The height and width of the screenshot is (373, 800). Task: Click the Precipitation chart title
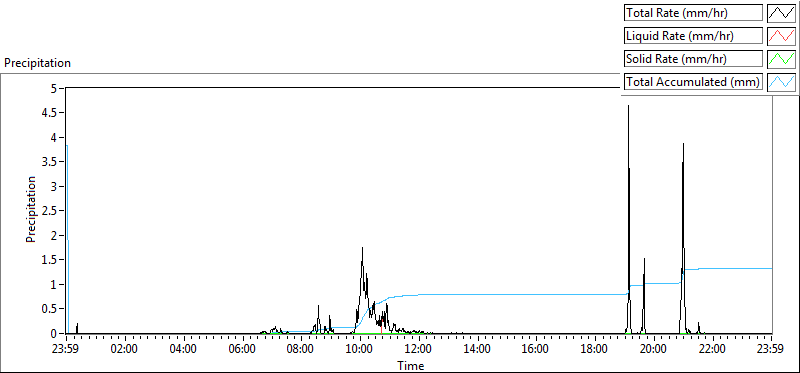click(37, 63)
